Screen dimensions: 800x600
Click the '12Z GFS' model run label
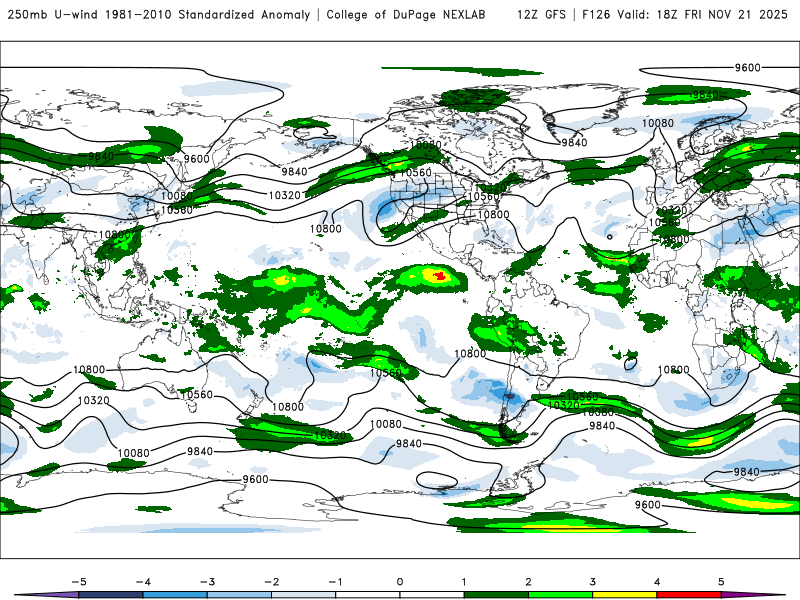541,14
